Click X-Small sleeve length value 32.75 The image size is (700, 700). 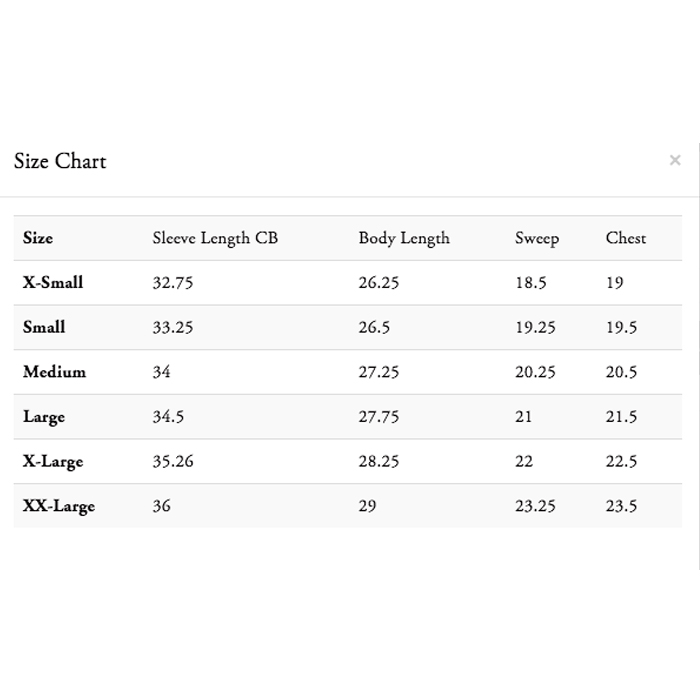click(172, 282)
